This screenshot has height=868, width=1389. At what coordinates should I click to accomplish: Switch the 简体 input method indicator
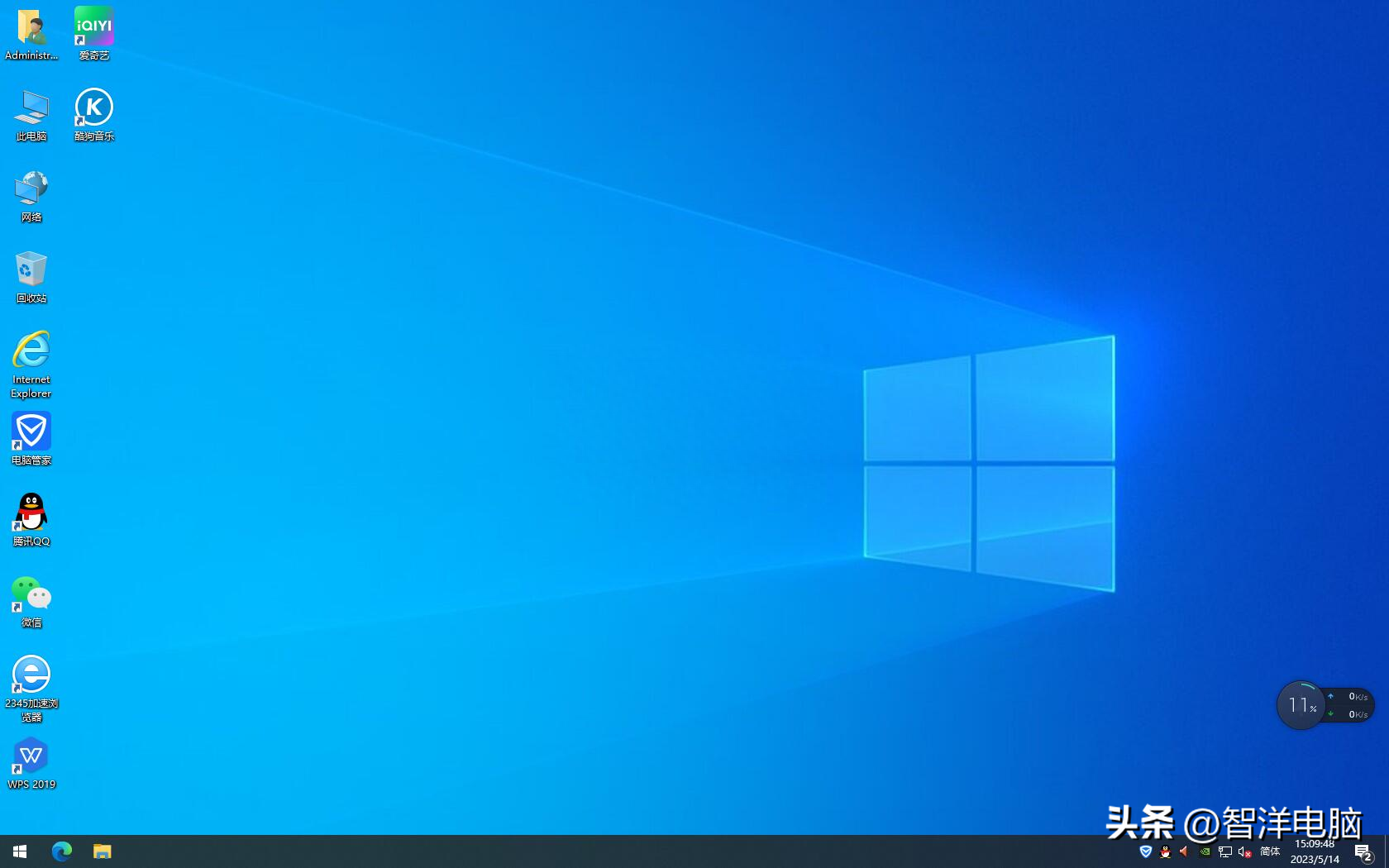coord(1270,851)
